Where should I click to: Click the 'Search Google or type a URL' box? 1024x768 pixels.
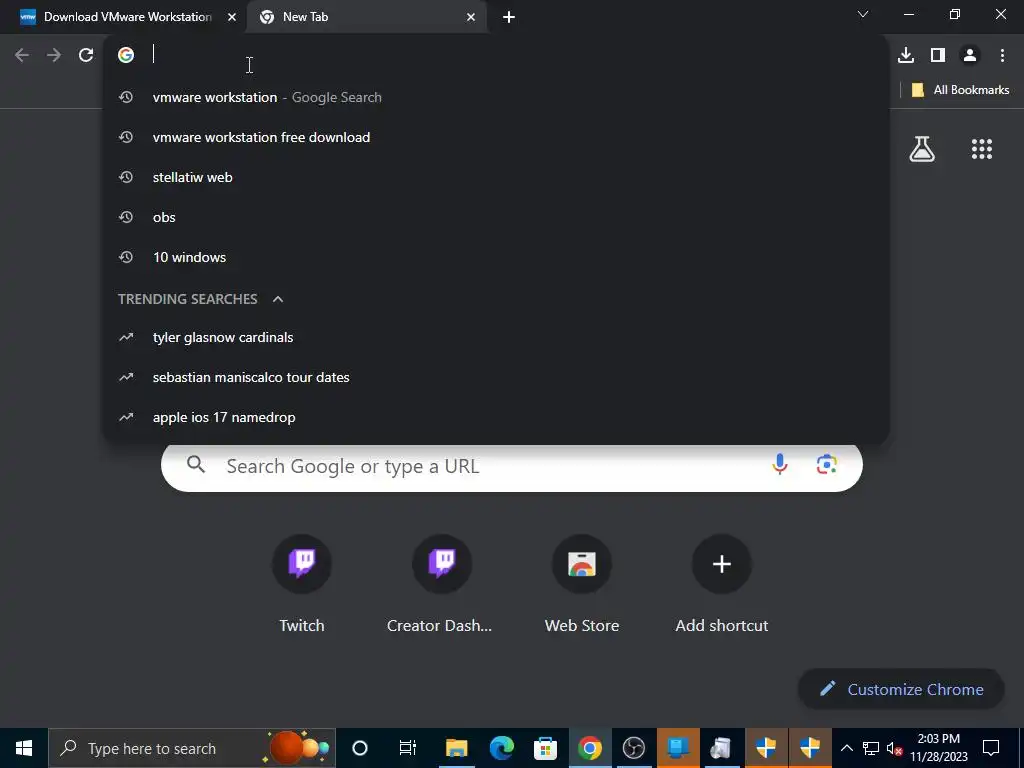pyautogui.click(x=512, y=466)
